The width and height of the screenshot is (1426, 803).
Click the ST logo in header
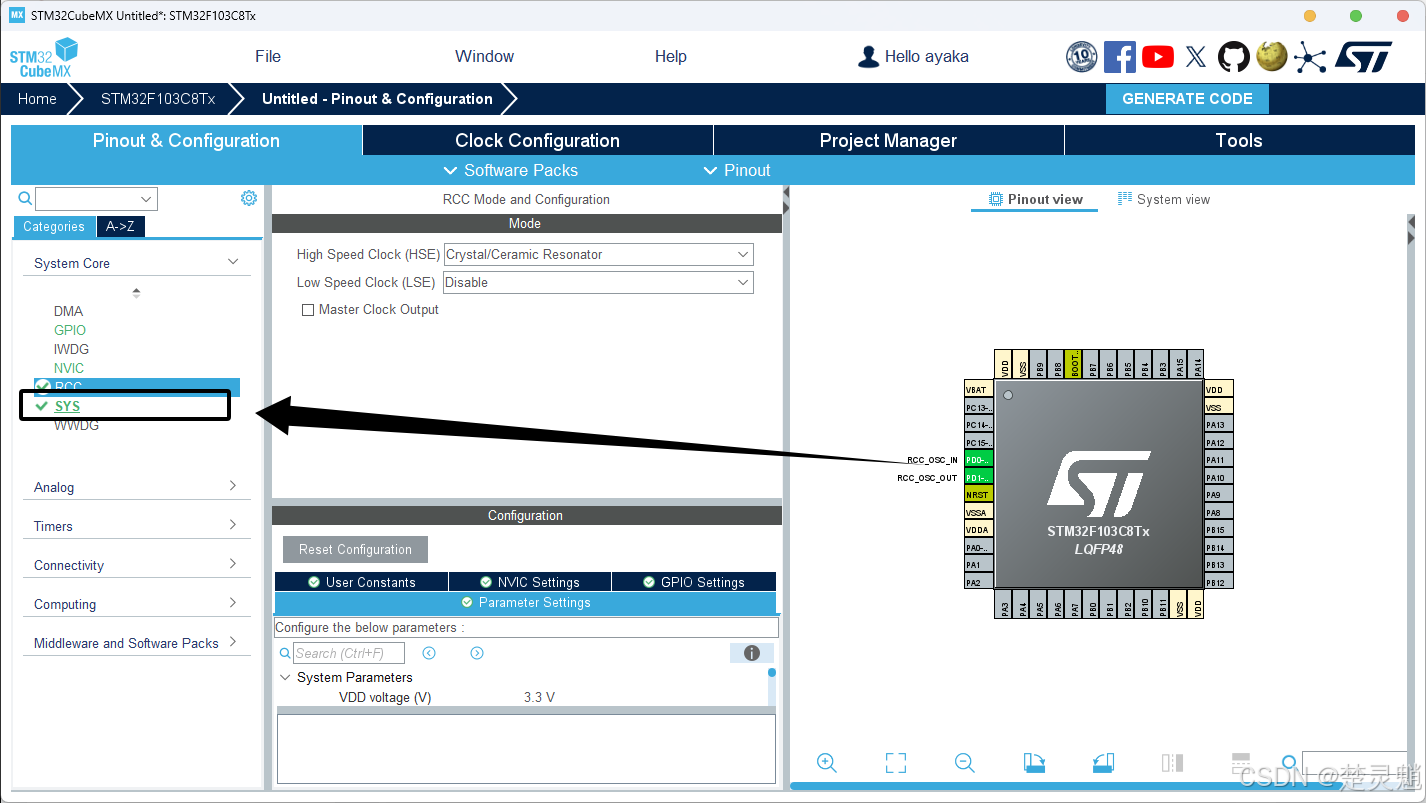pos(1363,57)
